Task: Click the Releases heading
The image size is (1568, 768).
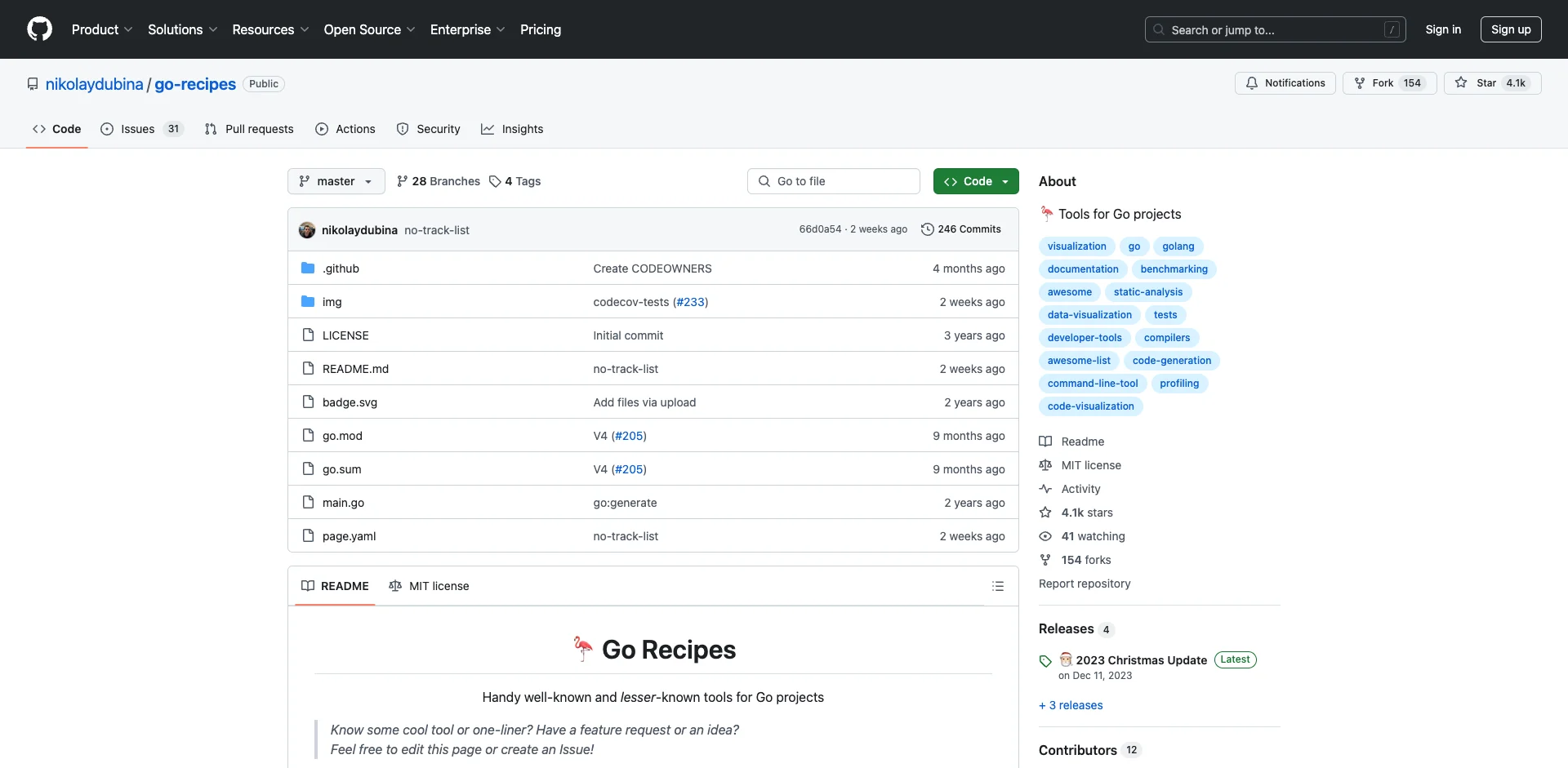Action: 1066,628
